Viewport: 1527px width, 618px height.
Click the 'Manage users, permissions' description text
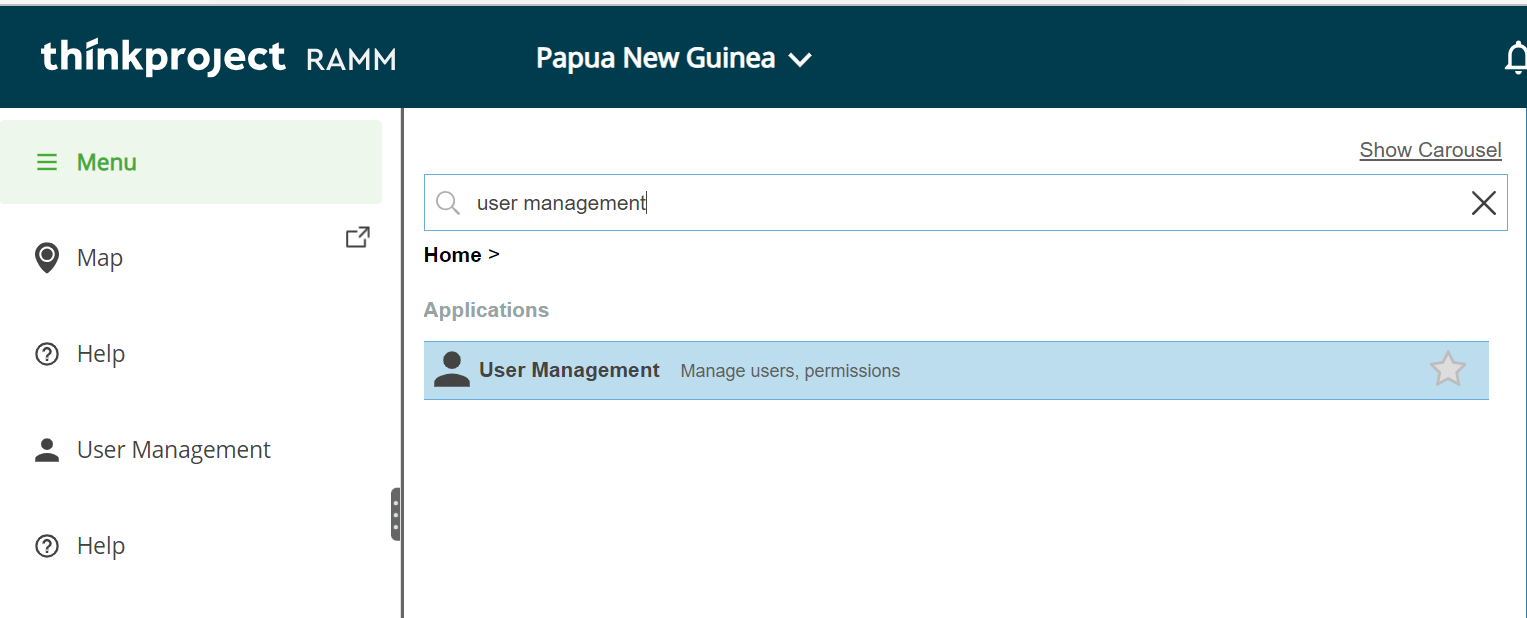click(x=790, y=371)
